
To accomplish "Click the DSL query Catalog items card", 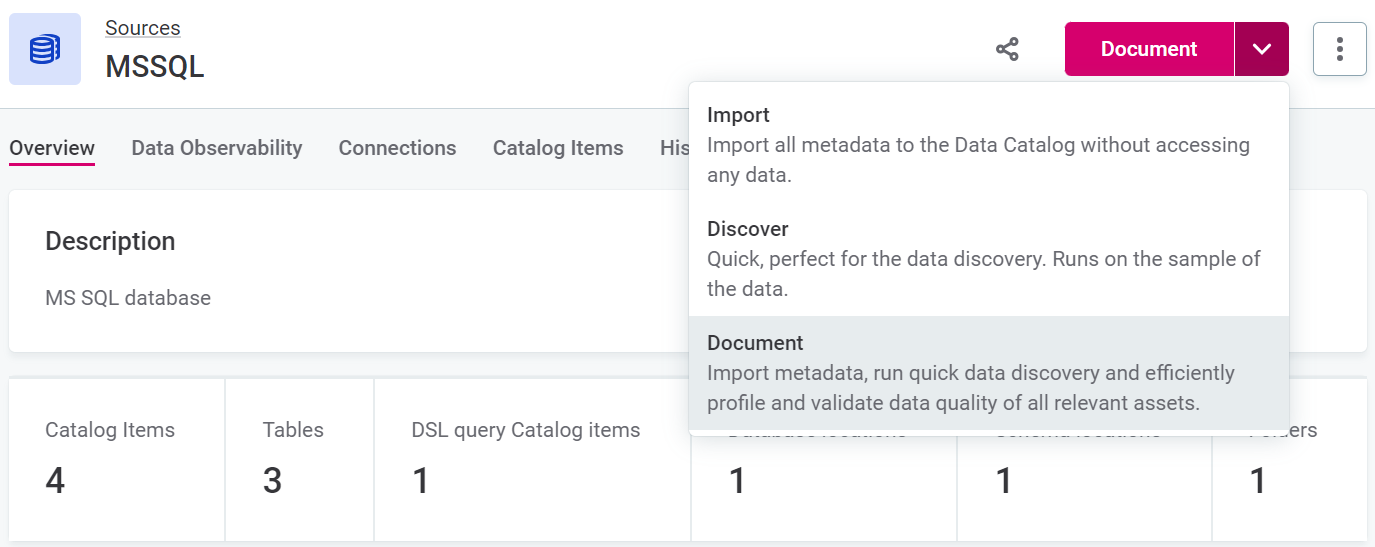I will tap(531, 460).
